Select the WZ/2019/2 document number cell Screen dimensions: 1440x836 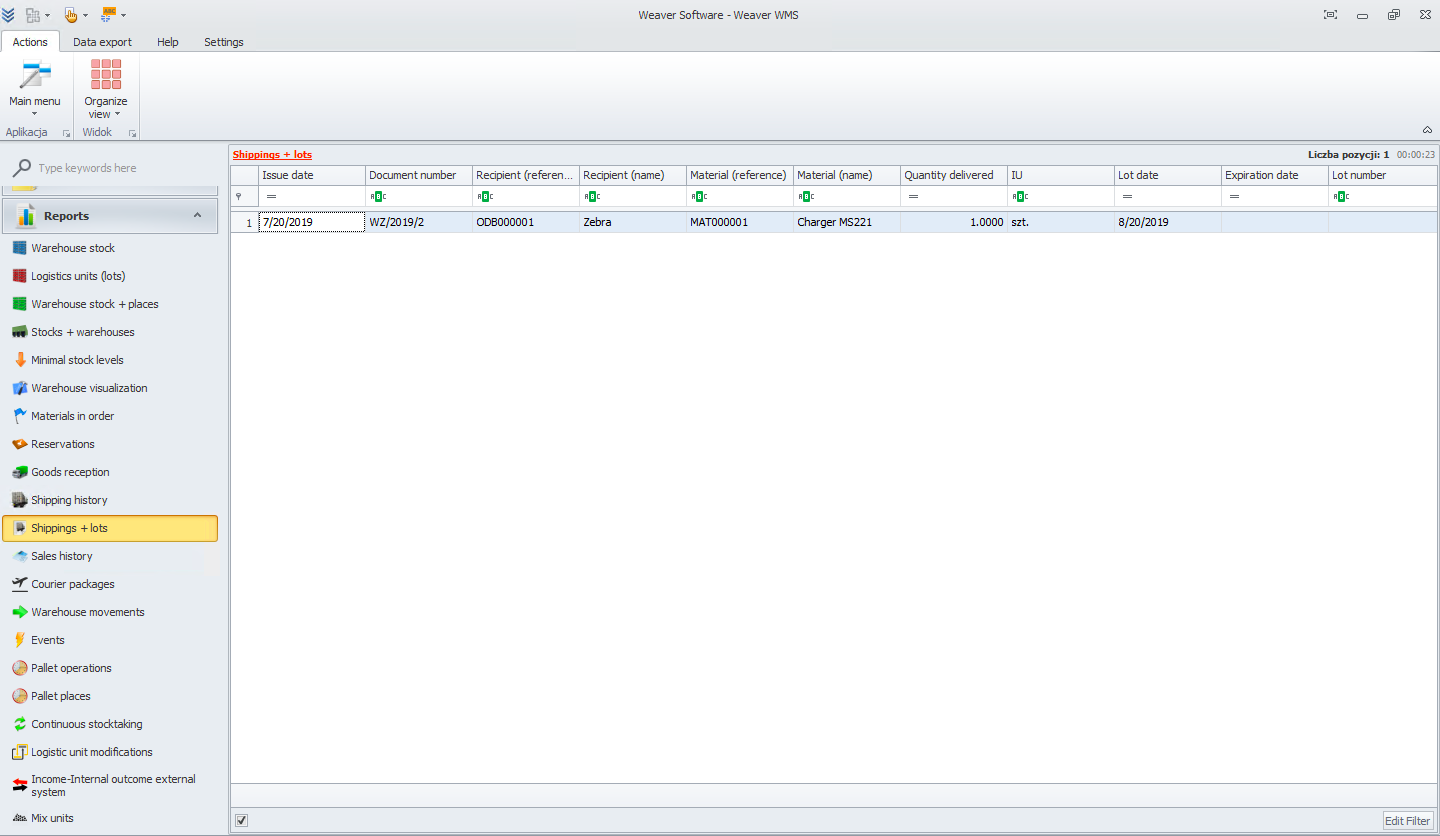(419, 222)
